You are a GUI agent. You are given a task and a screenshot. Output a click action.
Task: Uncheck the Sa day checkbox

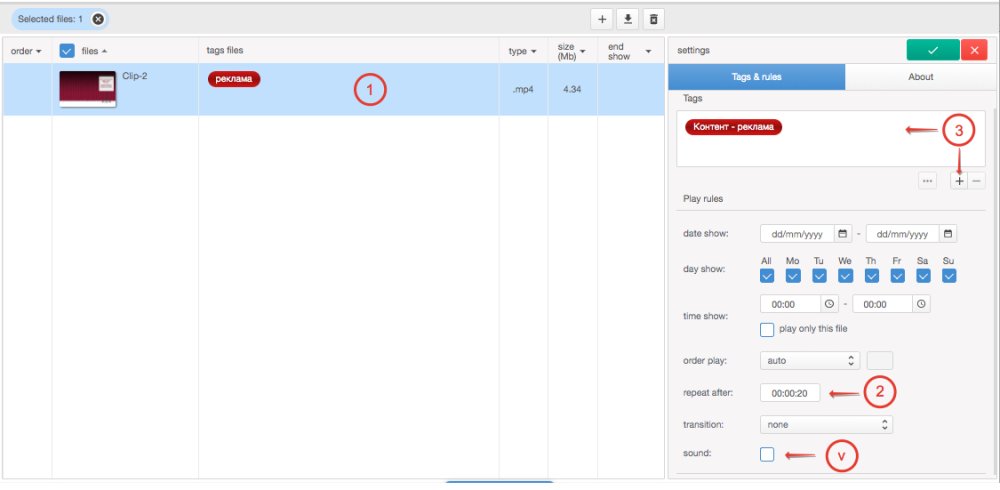coord(923,276)
